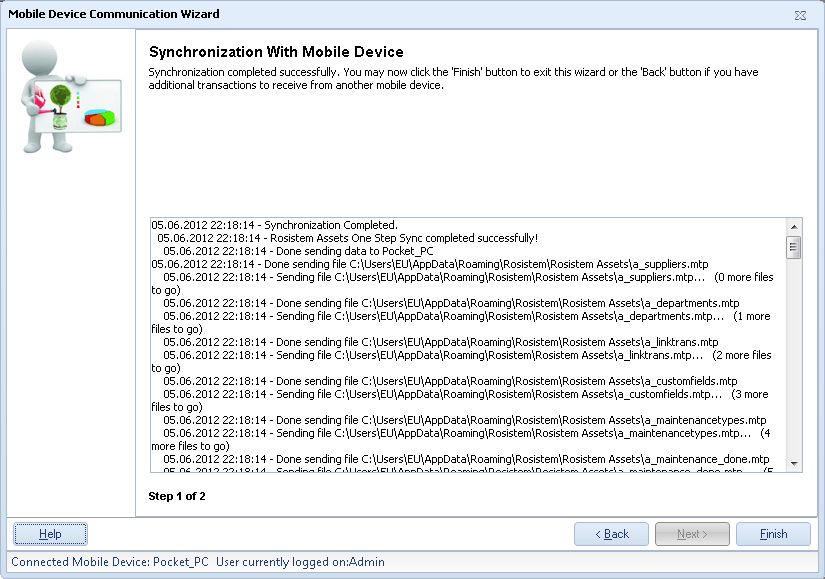Click the sync log scrollbar thumb
The width and height of the screenshot is (825, 579).
[x=794, y=247]
